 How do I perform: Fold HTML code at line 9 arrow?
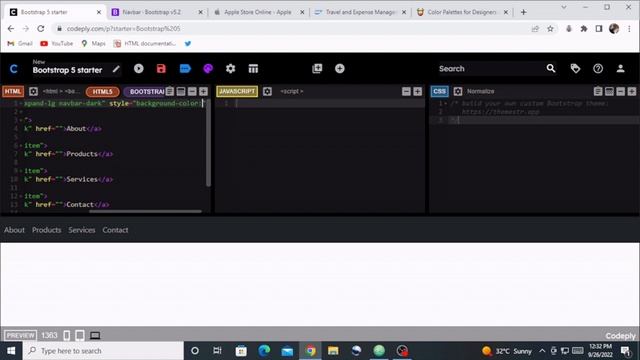click(21, 171)
